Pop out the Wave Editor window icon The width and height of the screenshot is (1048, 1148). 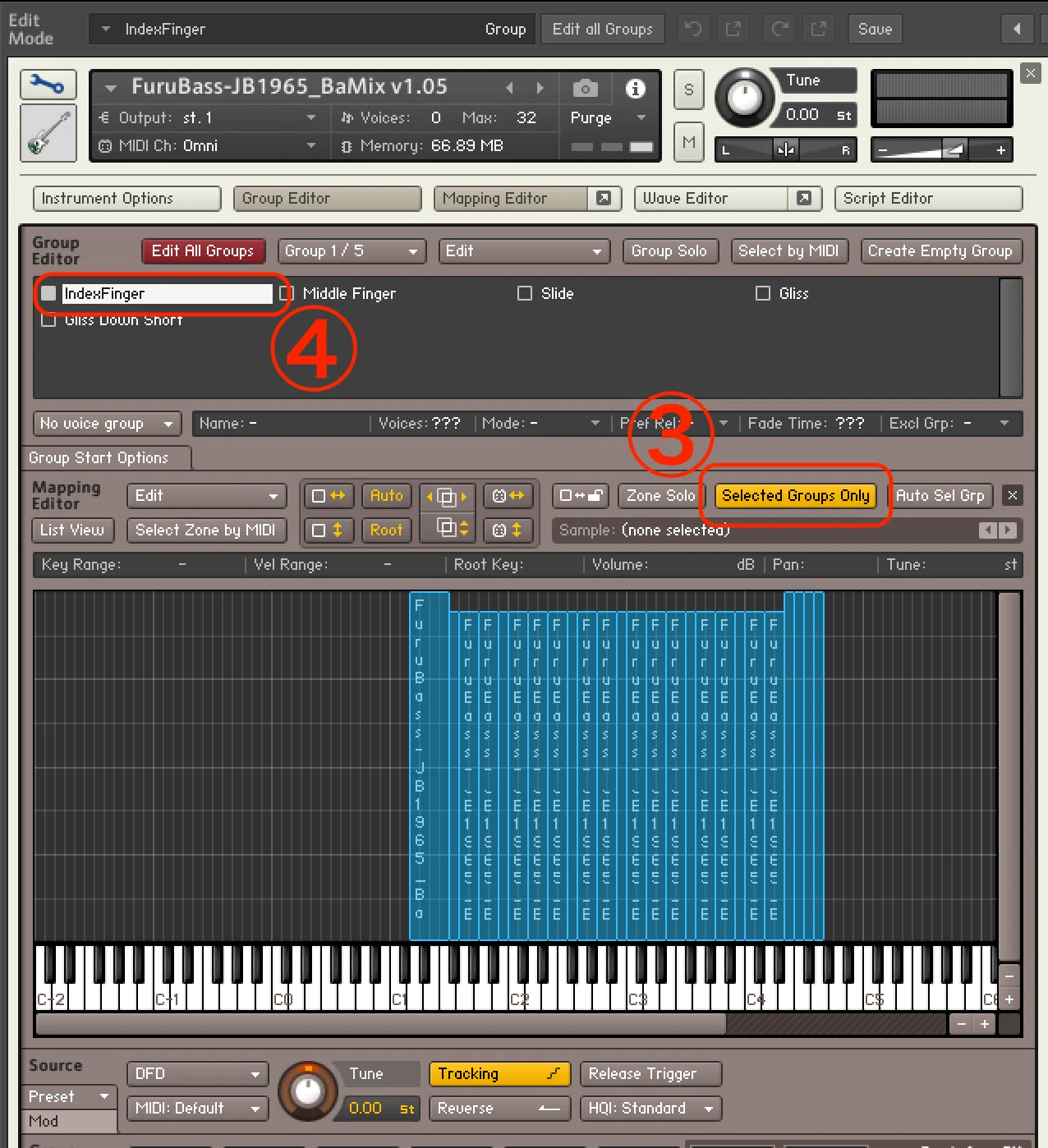pyautogui.click(x=804, y=199)
